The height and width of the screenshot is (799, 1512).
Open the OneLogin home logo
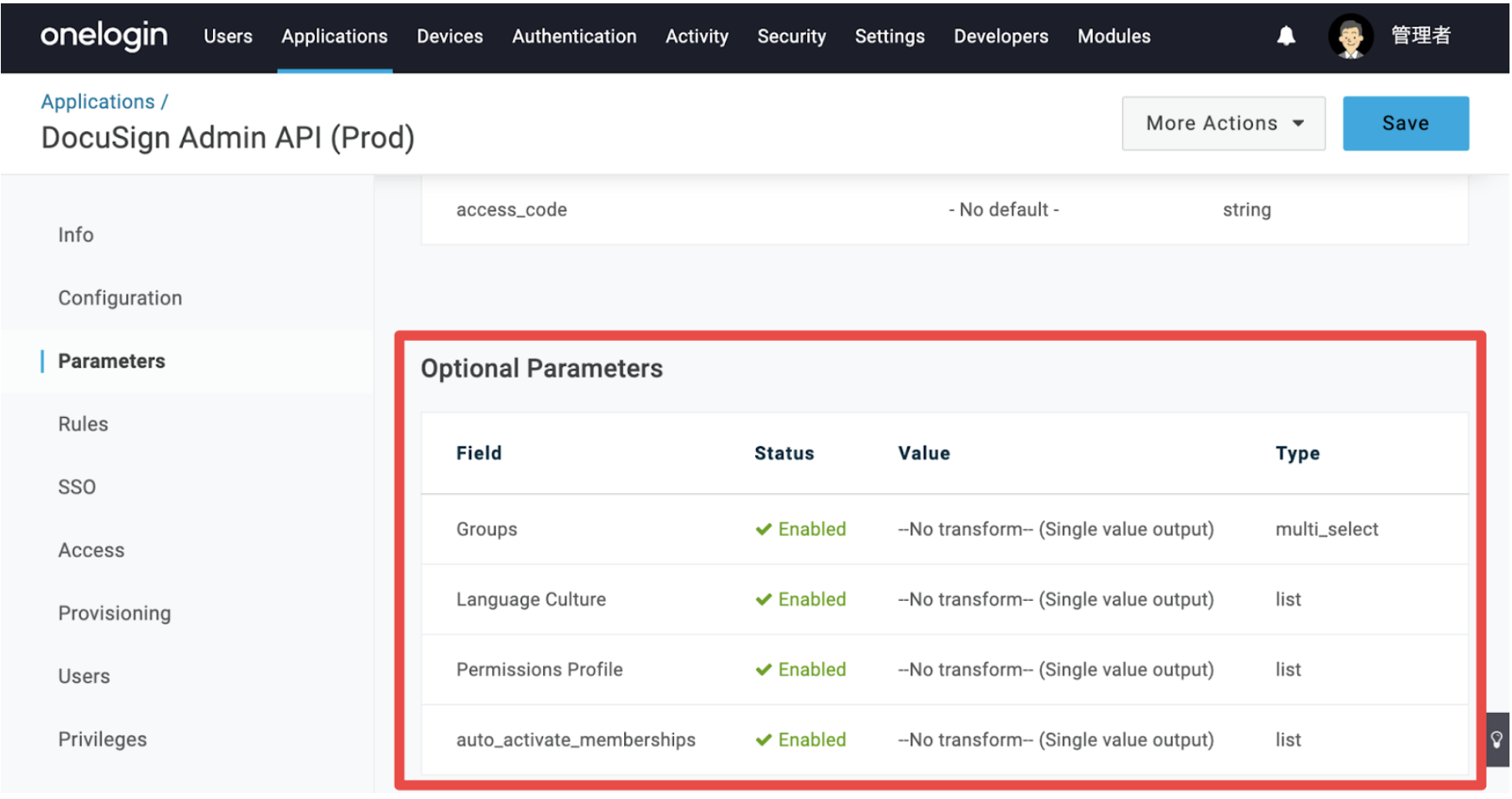point(104,35)
